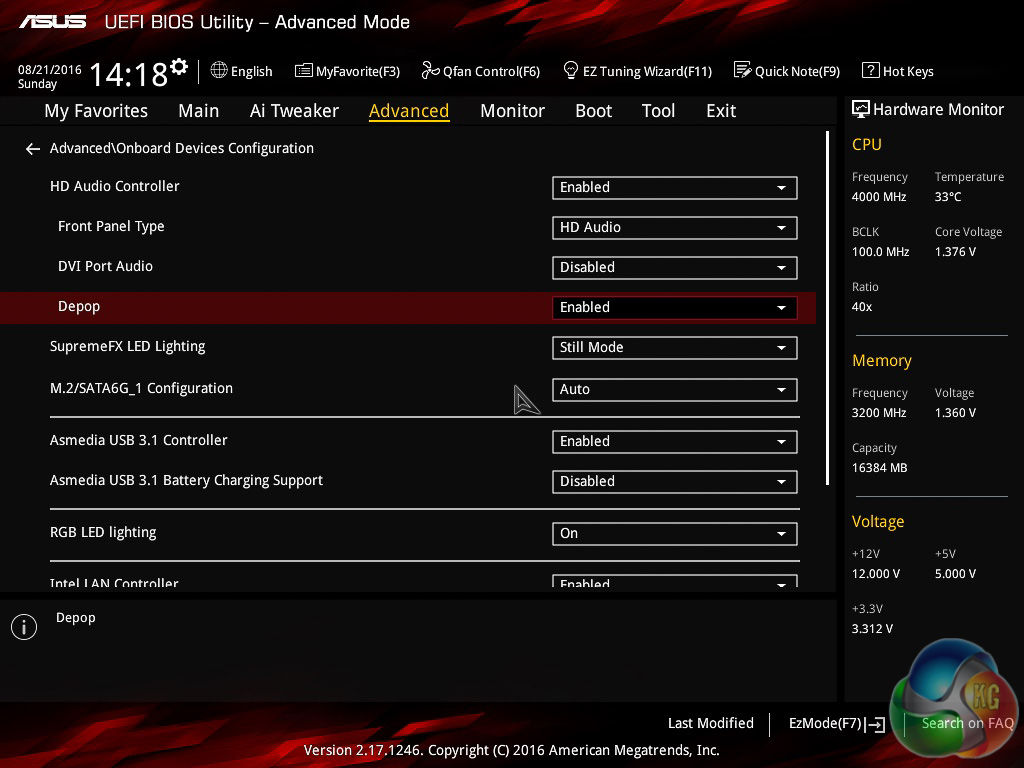
Task: Click the back arrow beside Onboard Devices Configuration
Action: [33, 150]
